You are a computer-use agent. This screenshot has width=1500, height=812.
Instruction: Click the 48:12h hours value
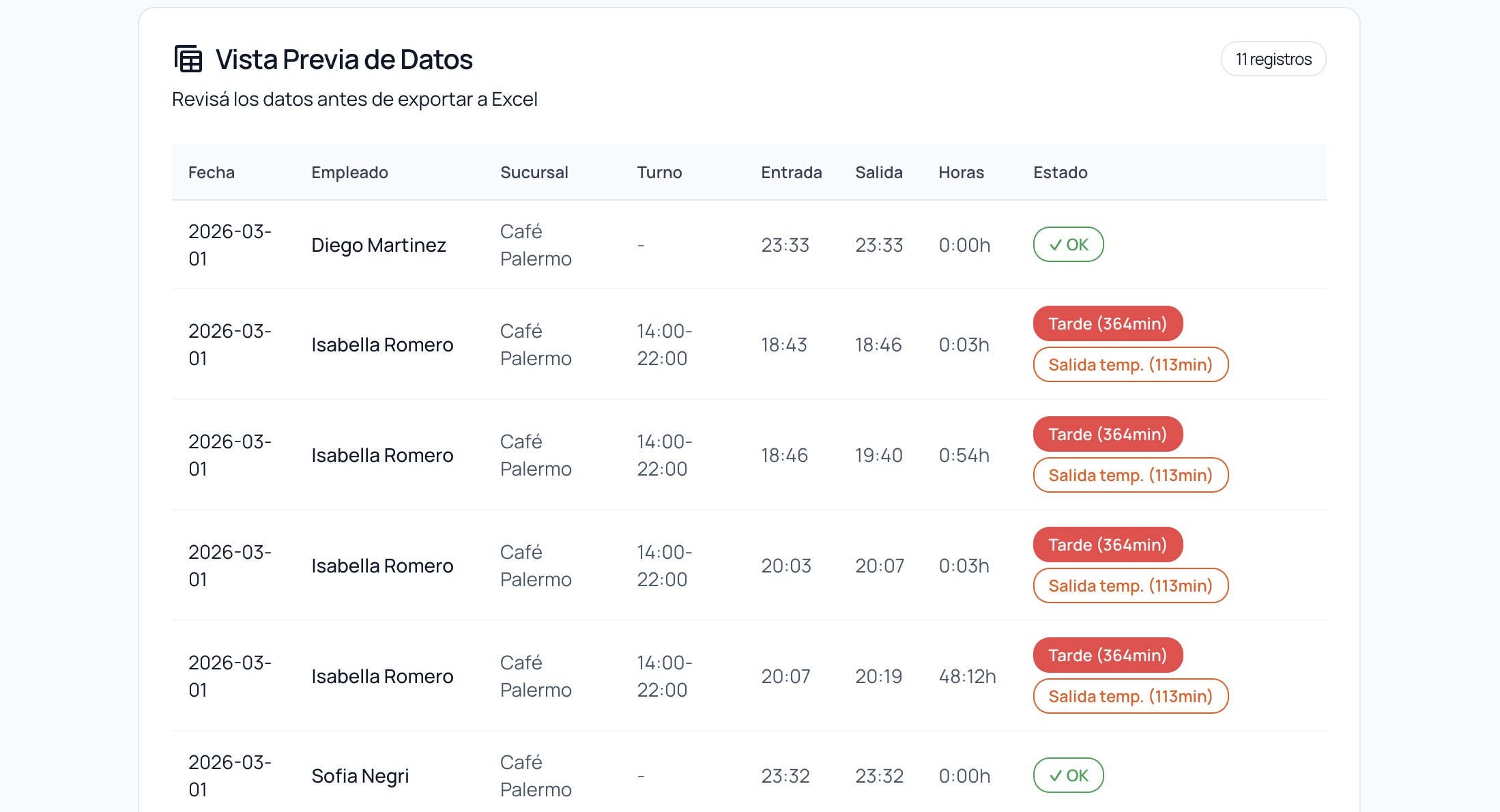(x=967, y=676)
